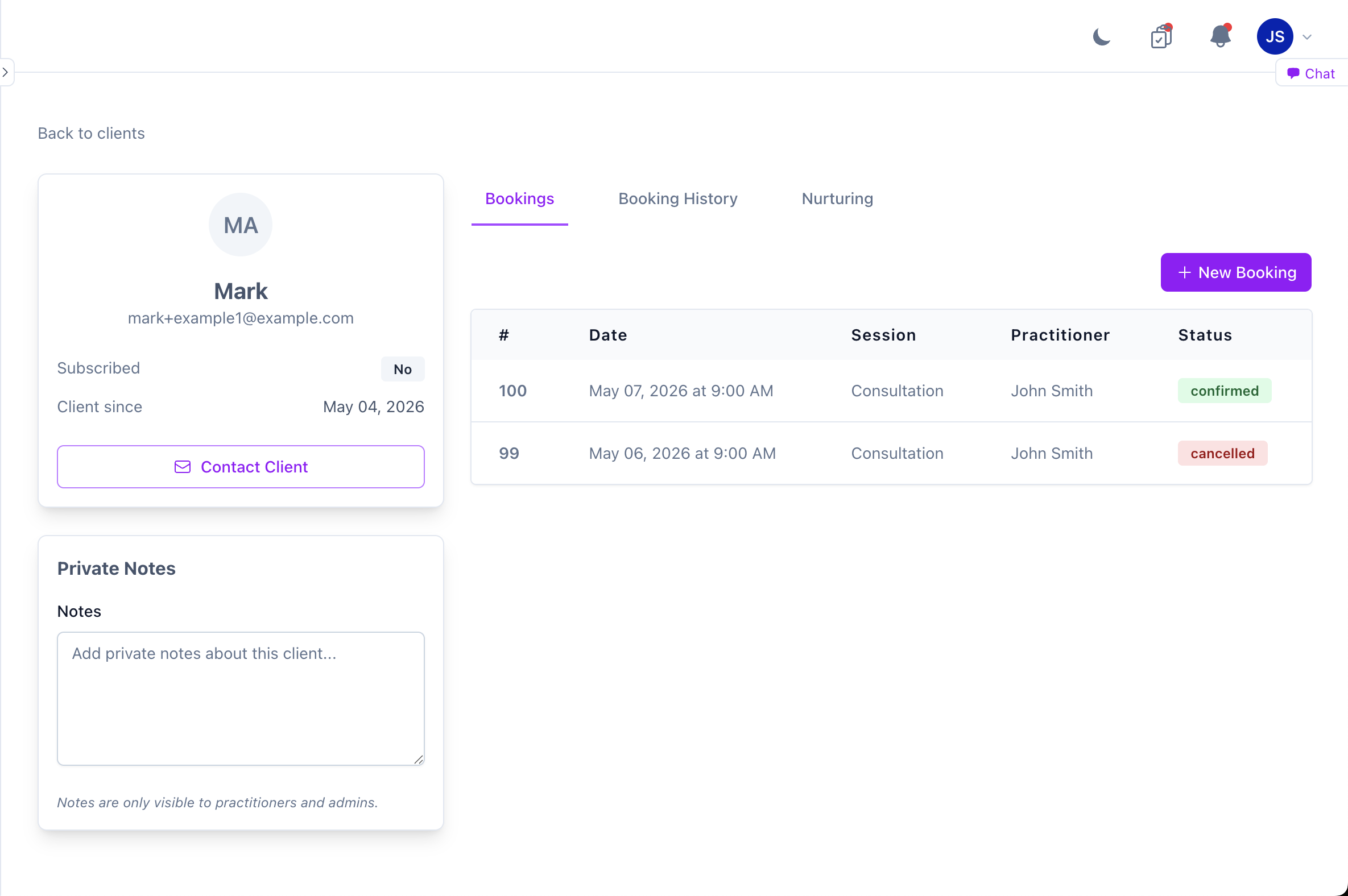Screen dimensions: 1348x896
Task: Open booking number 100
Action: [513, 391]
